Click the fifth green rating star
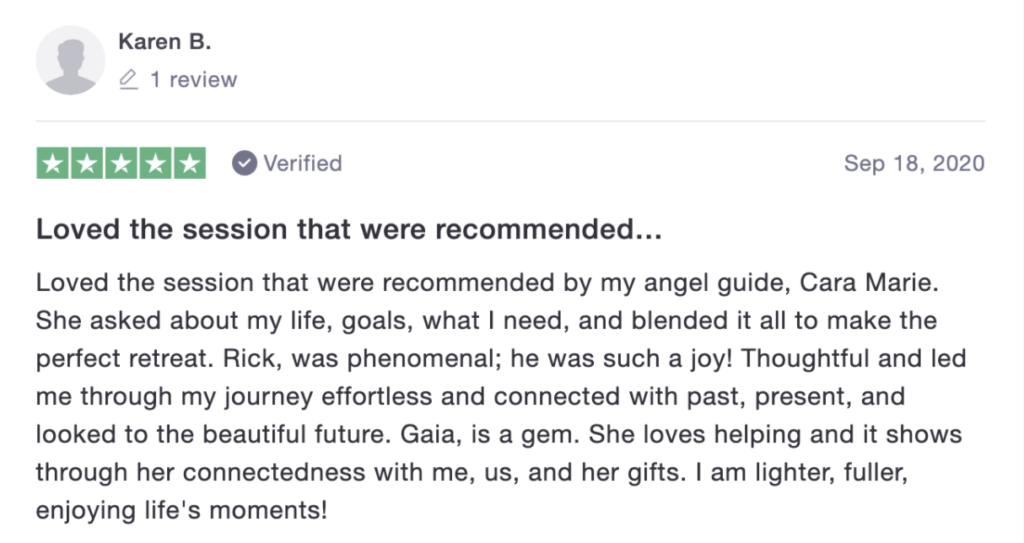1024x543 pixels. coord(189,164)
